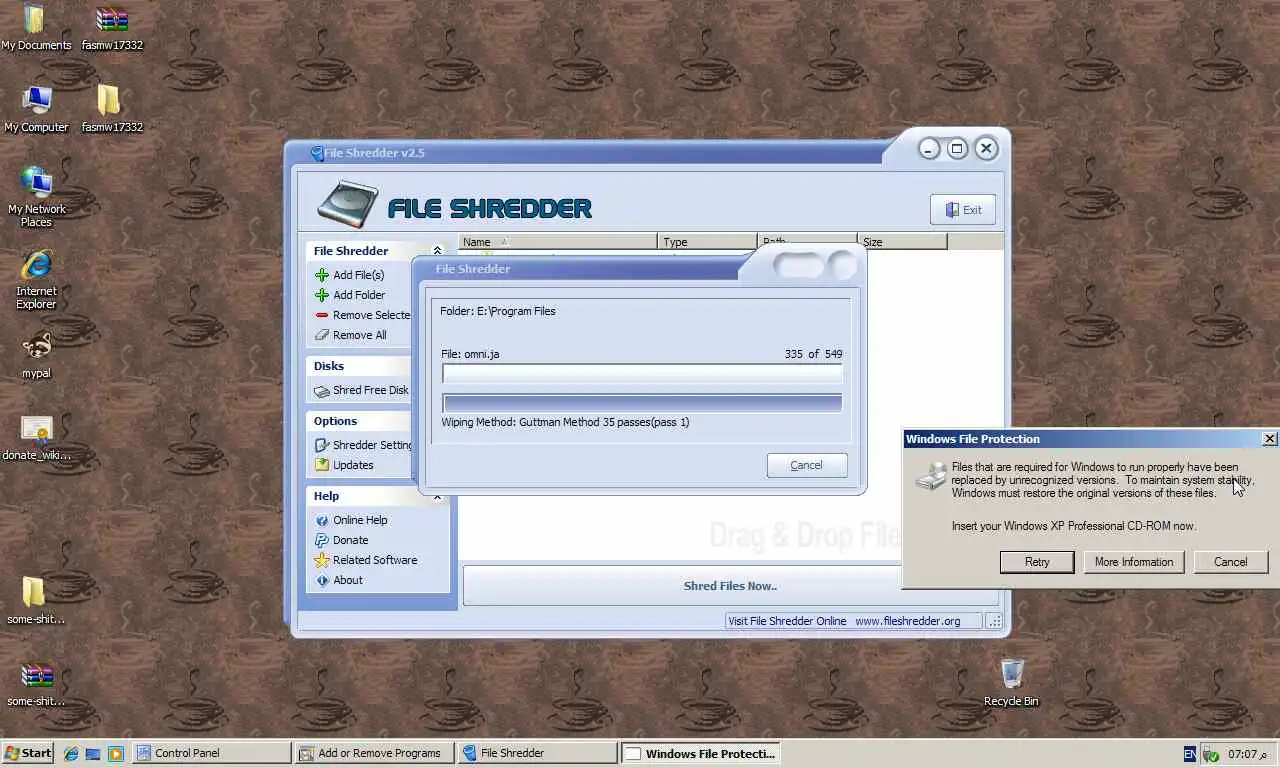Click media player quick launch icon

point(115,753)
